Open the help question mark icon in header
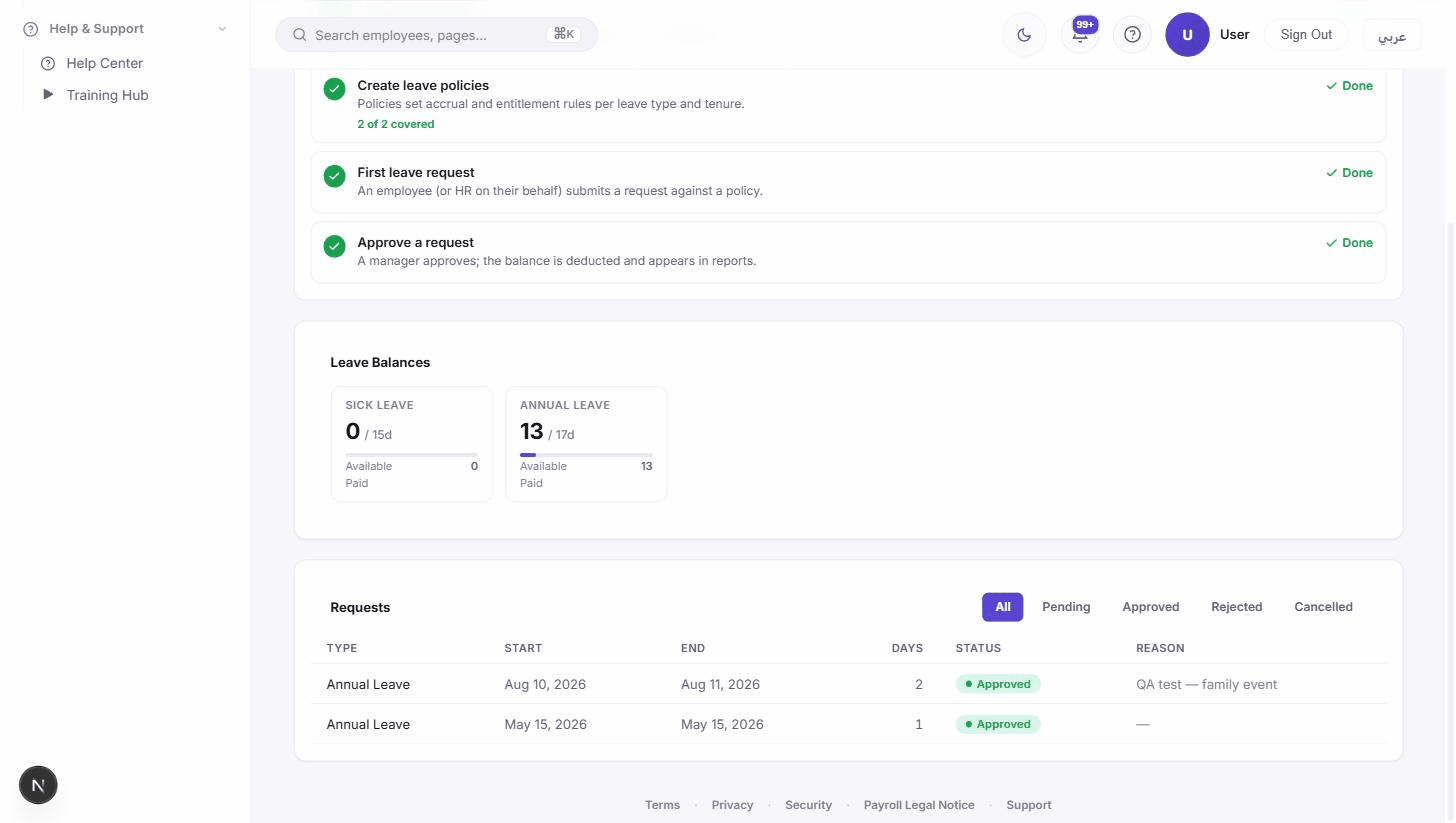The height and width of the screenshot is (823, 1456). 1132,35
